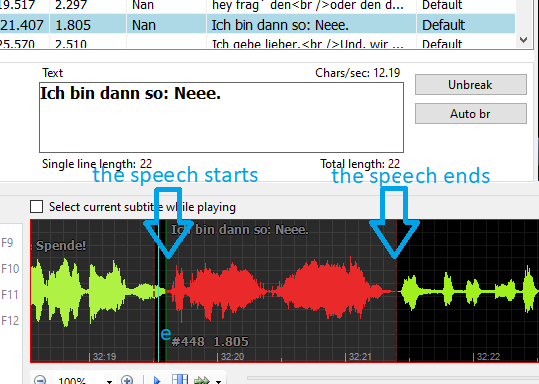Click the Unbreak button

(x=471, y=85)
